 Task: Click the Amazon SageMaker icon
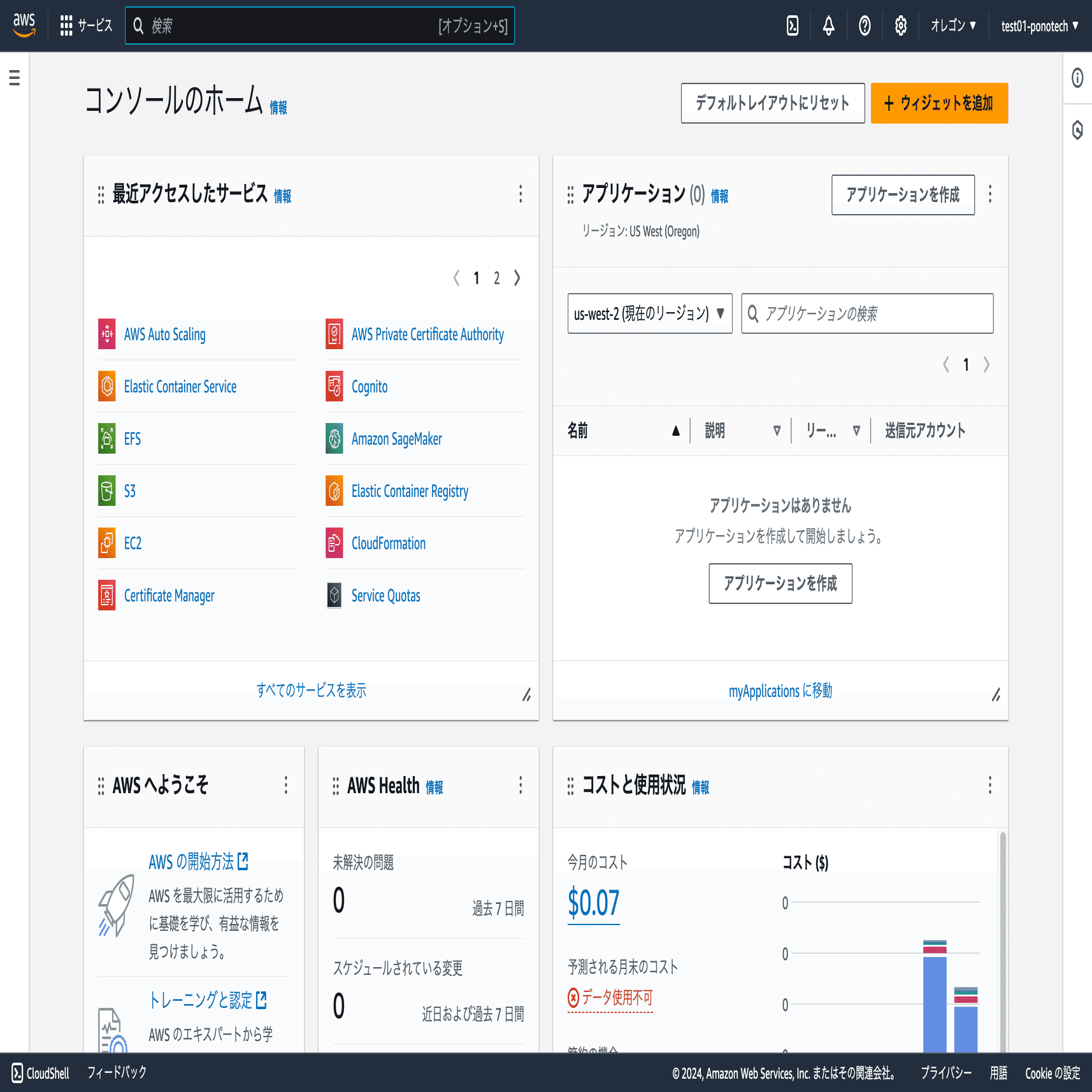334,438
